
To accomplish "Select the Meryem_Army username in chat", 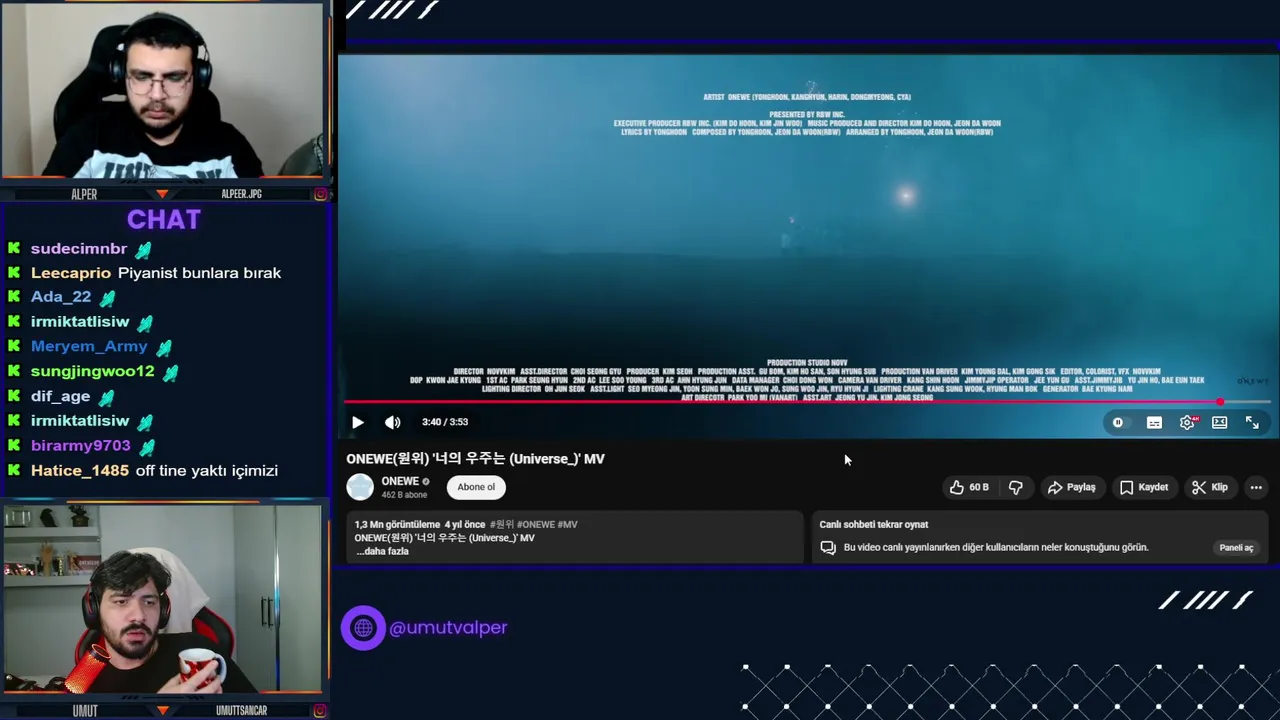I will click(x=89, y=347).
